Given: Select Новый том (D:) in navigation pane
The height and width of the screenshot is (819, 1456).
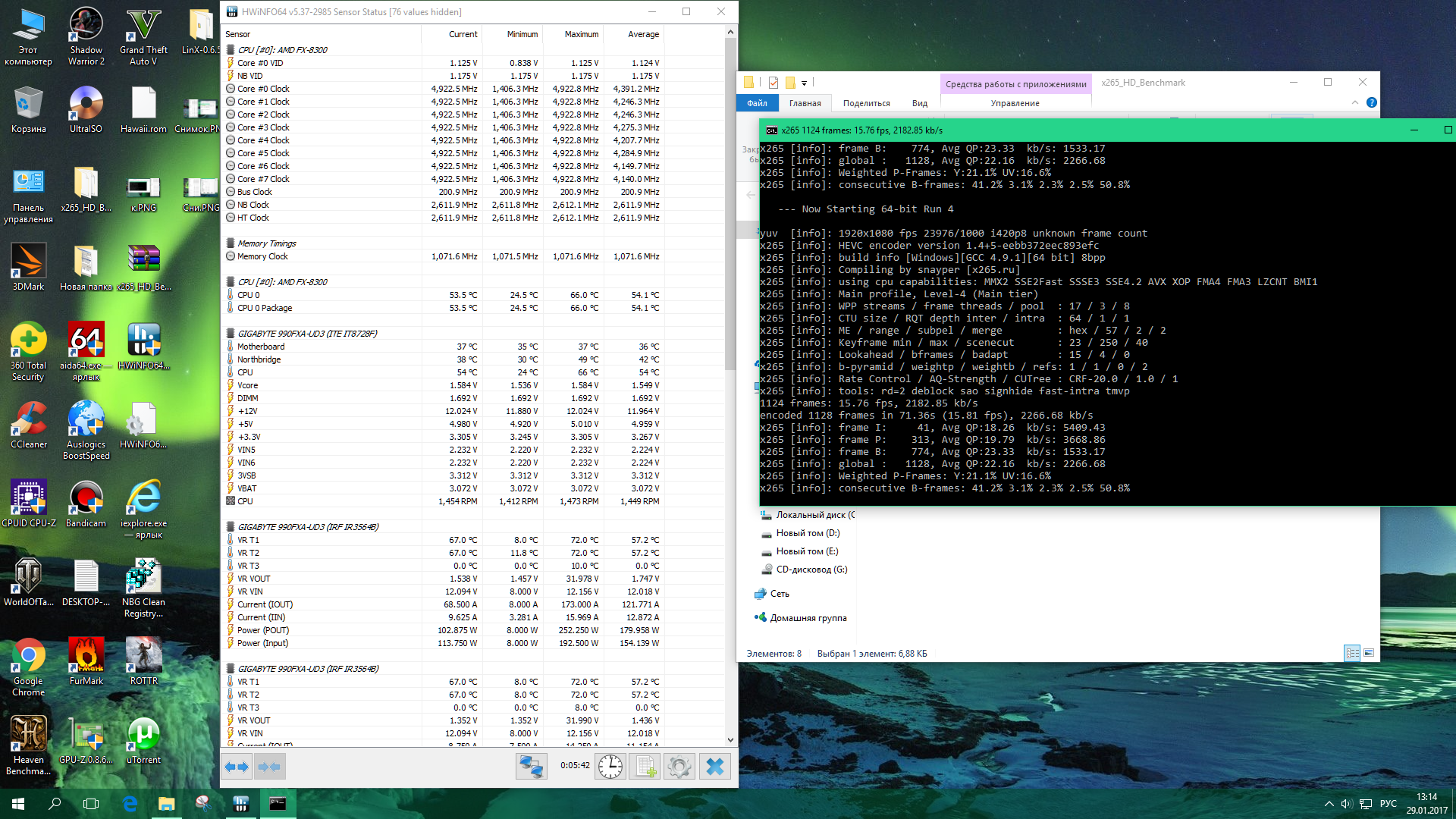Looking at the screenshot, I should coord(807,533).
